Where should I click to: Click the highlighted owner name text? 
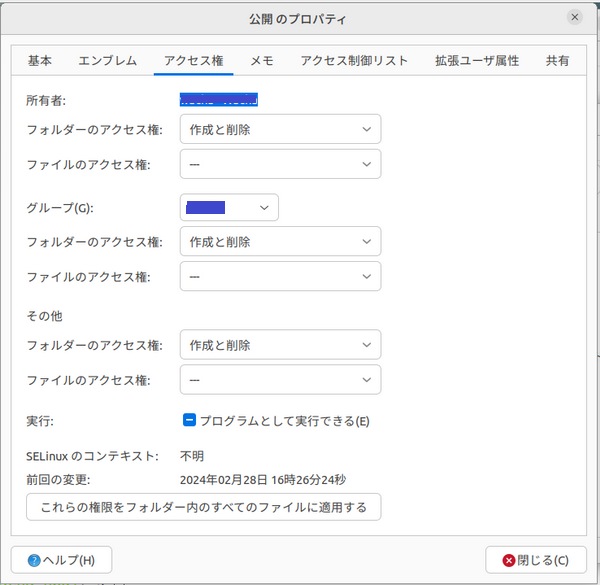pyautogui.click(x=219, y=99)
